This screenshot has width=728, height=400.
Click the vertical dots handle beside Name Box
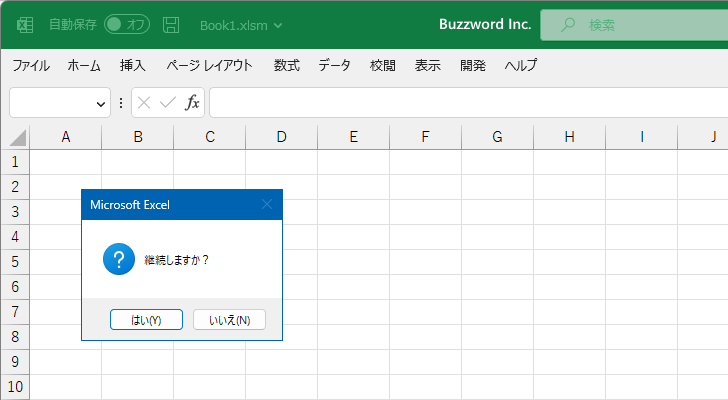point(121,103)
